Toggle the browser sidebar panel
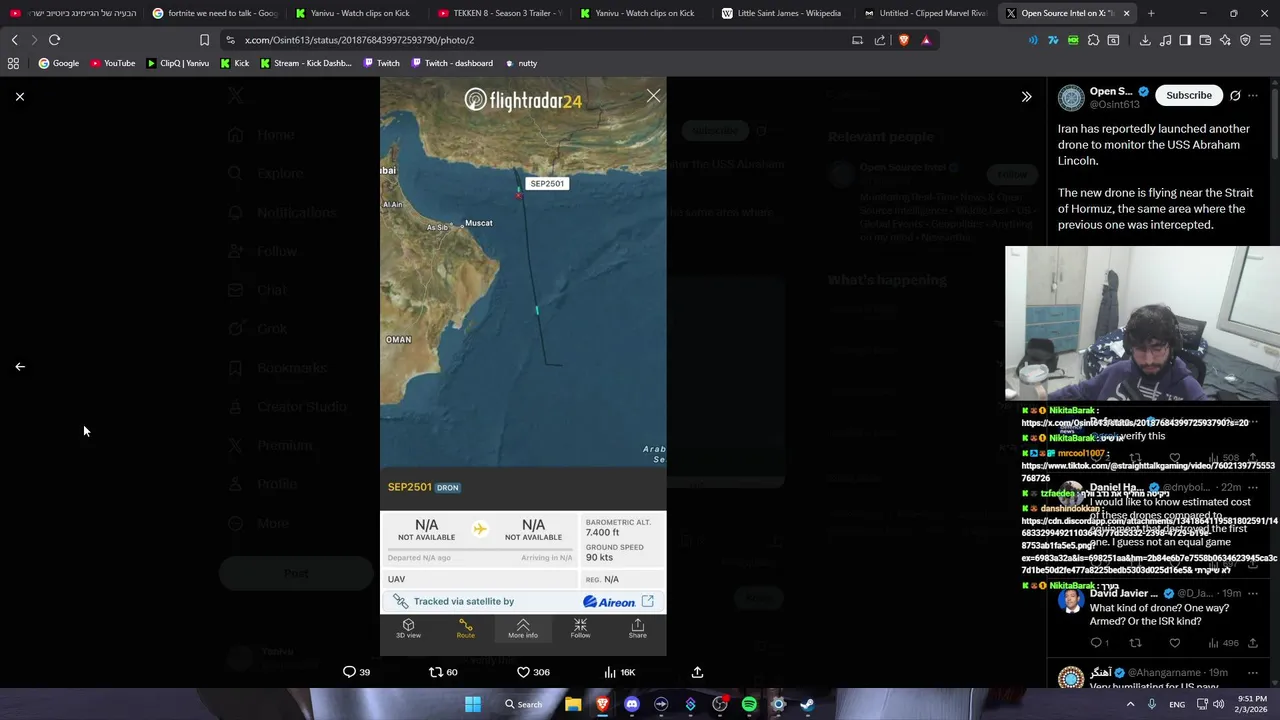The image size is (1280, 720). point(1185,40)
